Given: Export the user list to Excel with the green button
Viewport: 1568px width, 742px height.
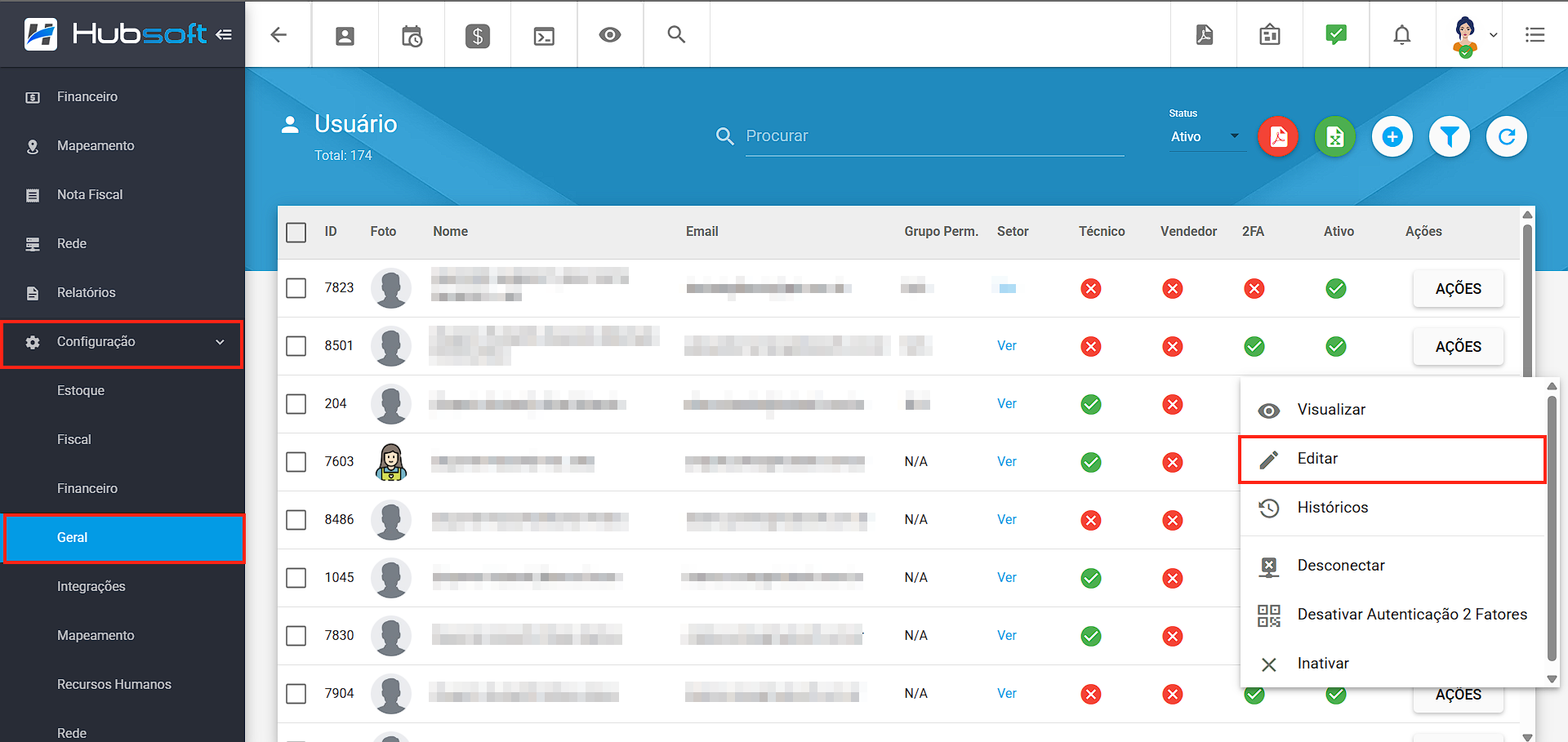Looking at the screenshot, I should click(x=1335, y=136).
